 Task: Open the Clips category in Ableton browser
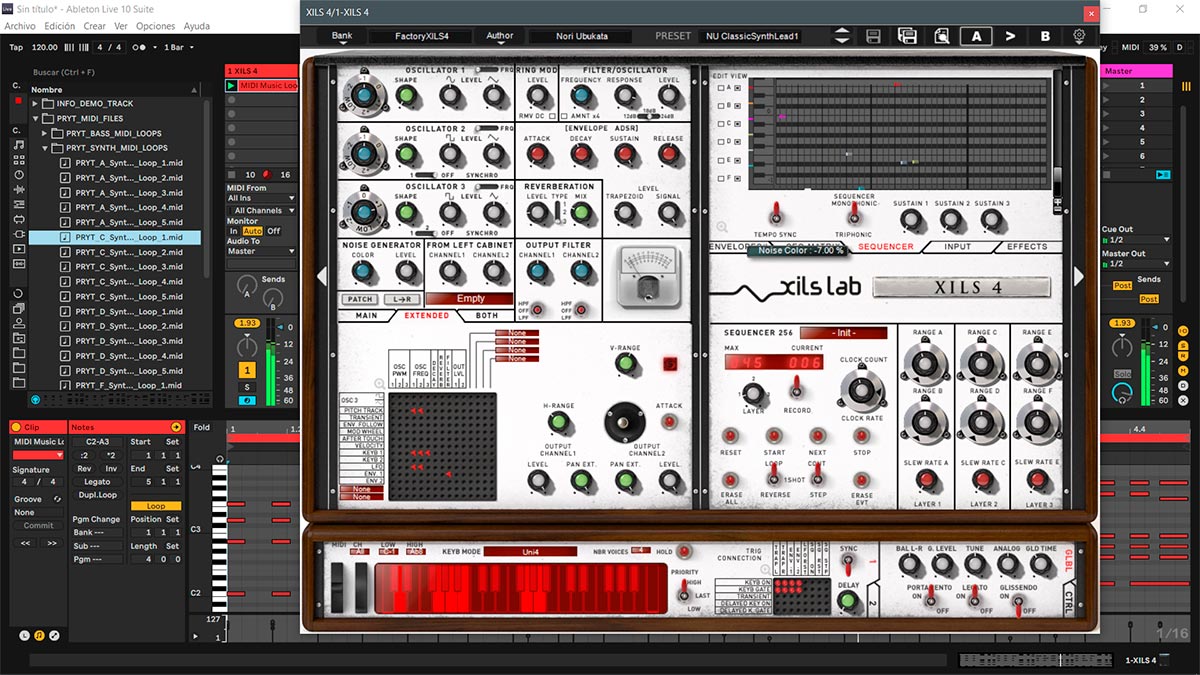(x=18, y=248)
